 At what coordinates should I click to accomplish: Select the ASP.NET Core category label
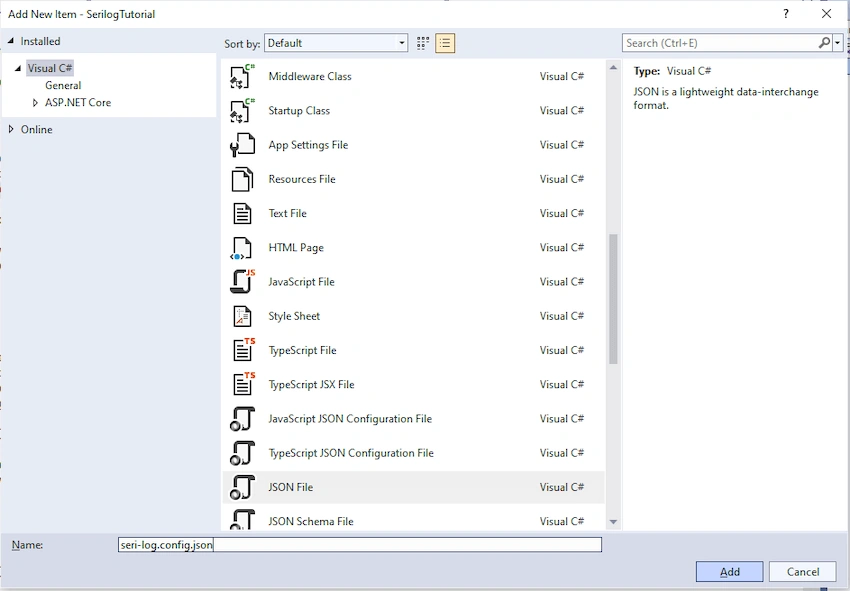pos(78,102)
